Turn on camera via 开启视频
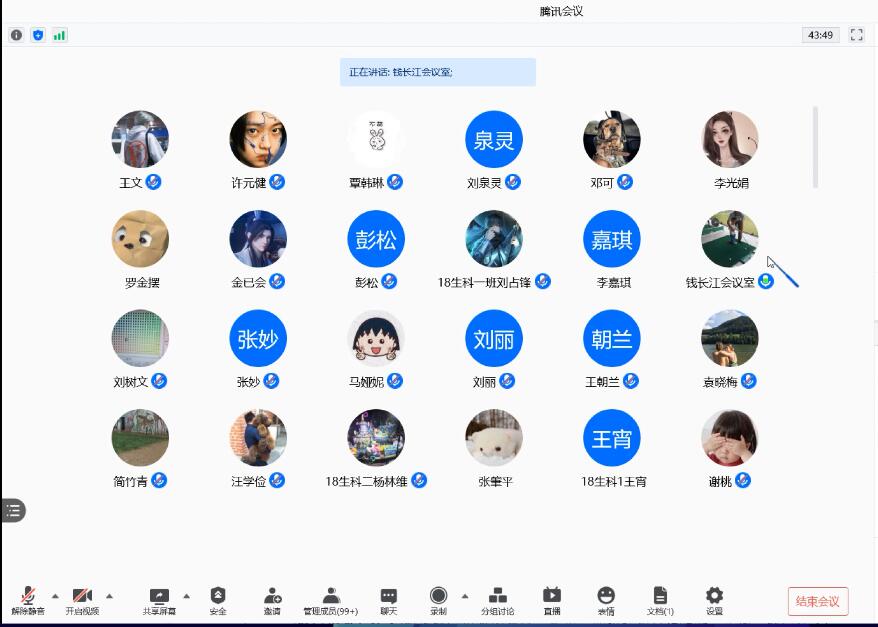The height and width of the screenshot is (627, 878). pyautogui.click(x=82, y=598)
